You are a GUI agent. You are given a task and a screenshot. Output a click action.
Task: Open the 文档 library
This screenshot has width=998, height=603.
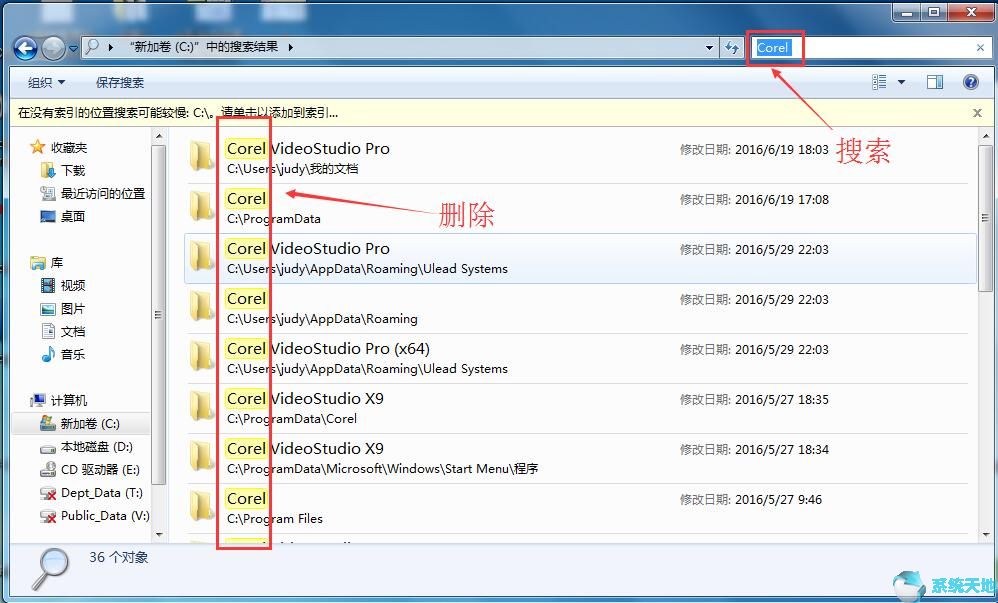73,332
